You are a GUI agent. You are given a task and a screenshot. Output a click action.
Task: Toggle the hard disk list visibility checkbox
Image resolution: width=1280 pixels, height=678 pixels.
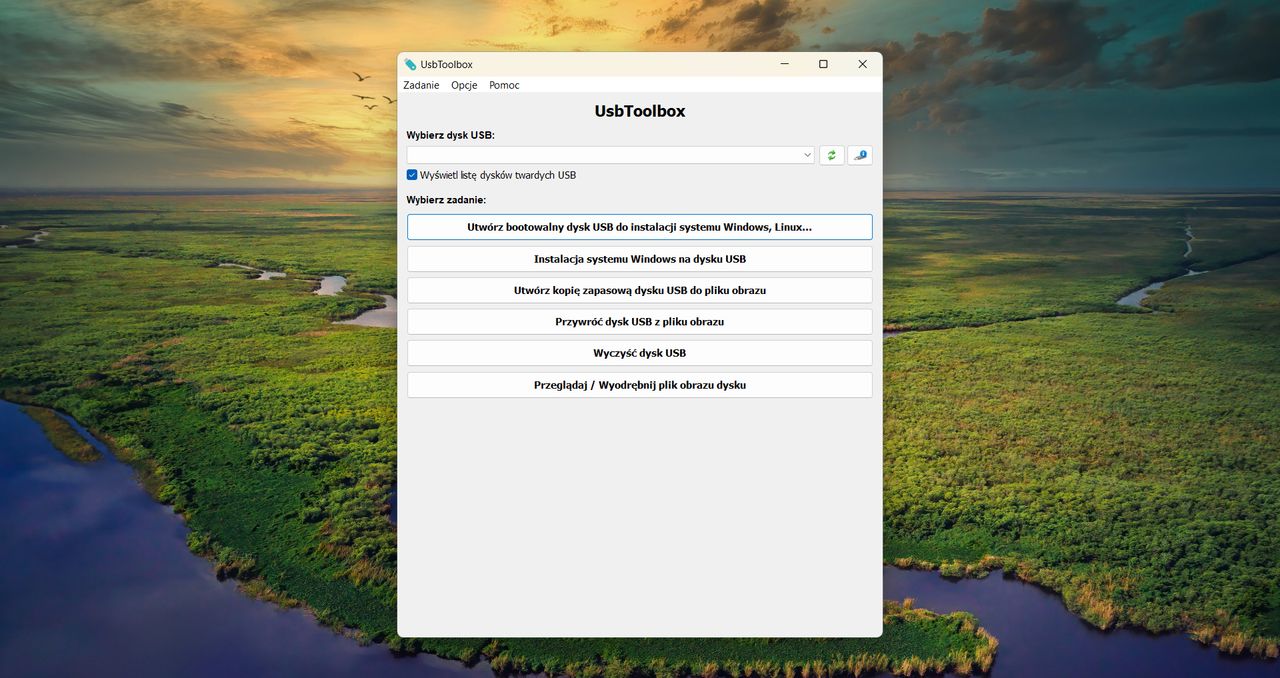(x=411, y=174)
